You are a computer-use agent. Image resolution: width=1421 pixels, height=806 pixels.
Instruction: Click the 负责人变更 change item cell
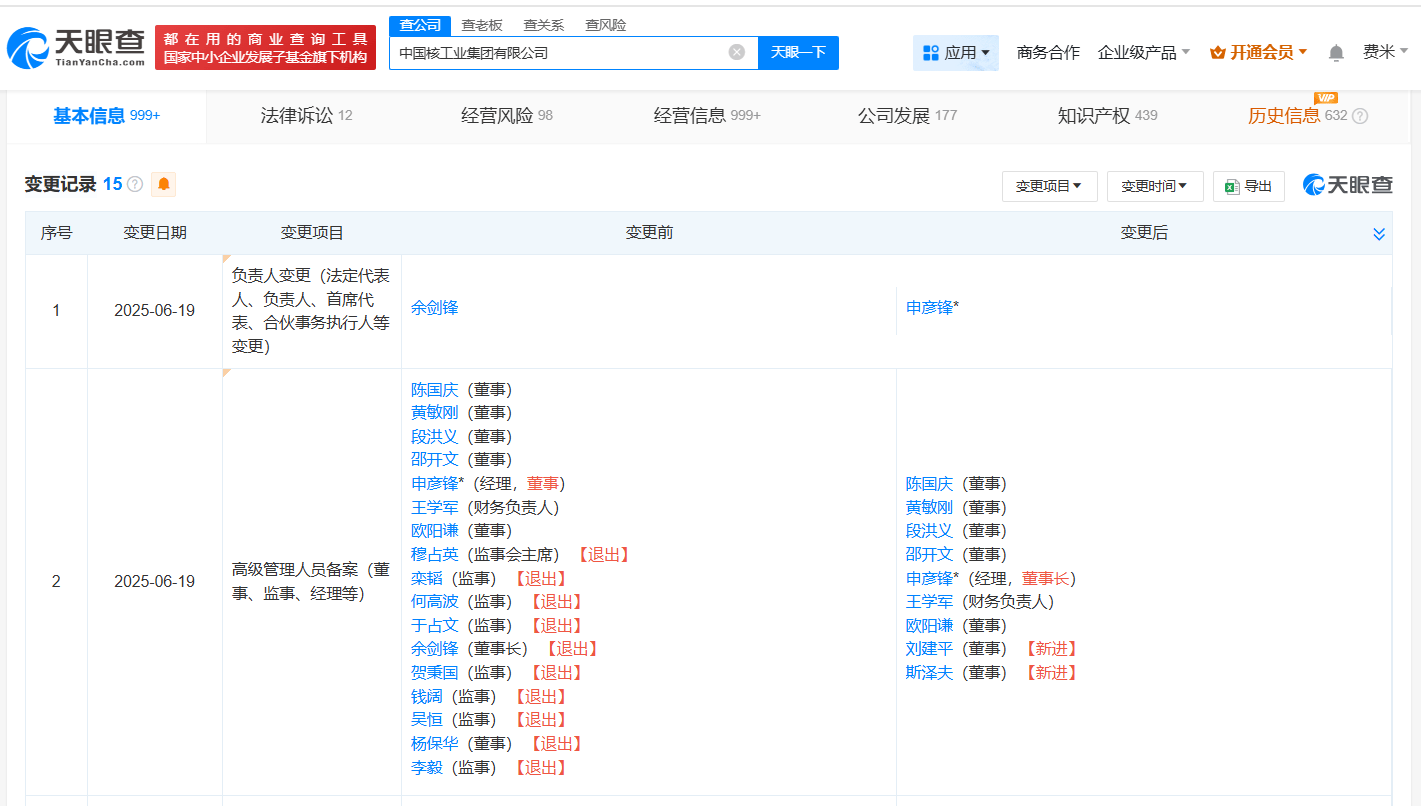point(312,311)
